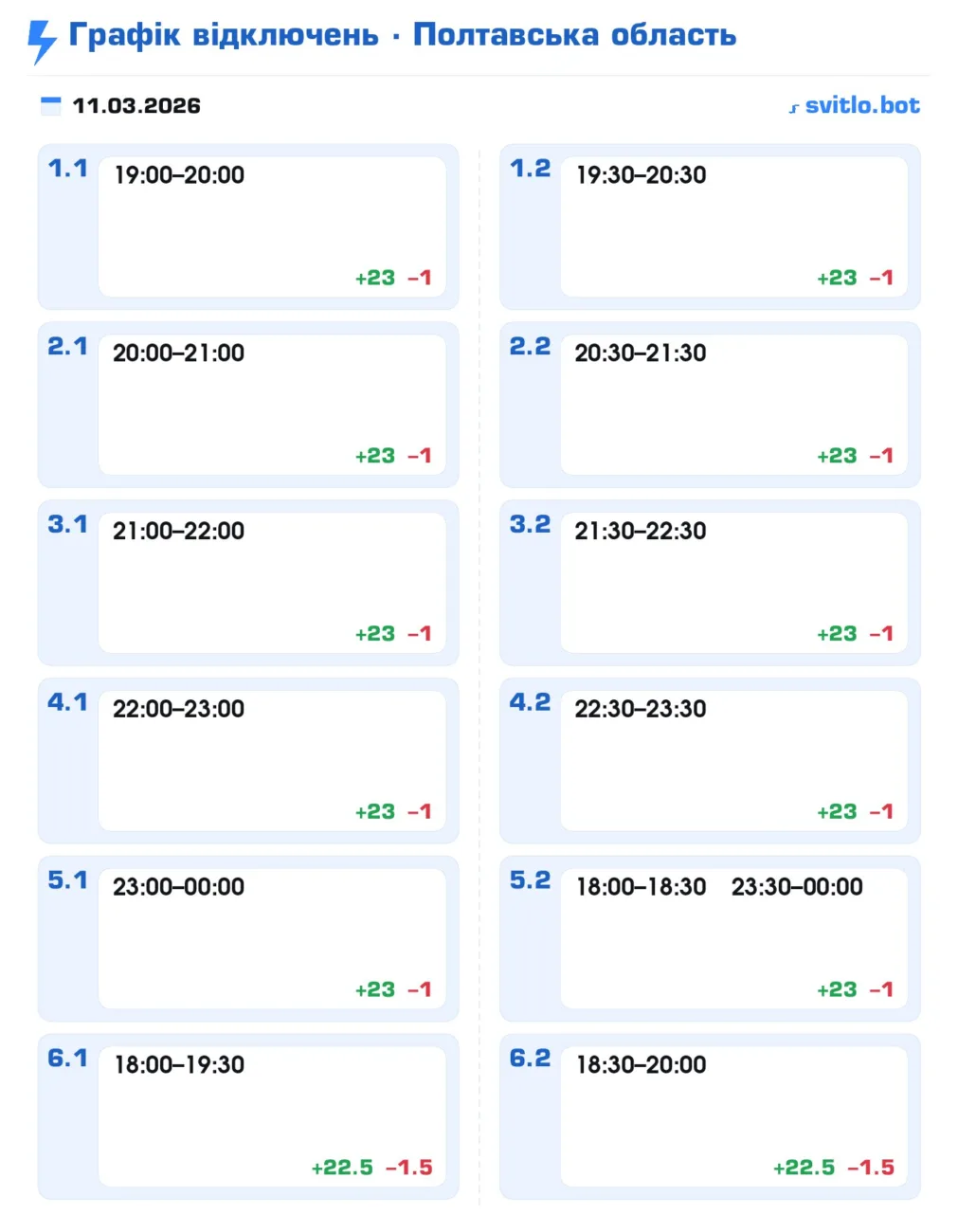958x1232 pixels.
Task: Click the 18:00–18:30 slot in queue 5.2
Action: point(642,887)
